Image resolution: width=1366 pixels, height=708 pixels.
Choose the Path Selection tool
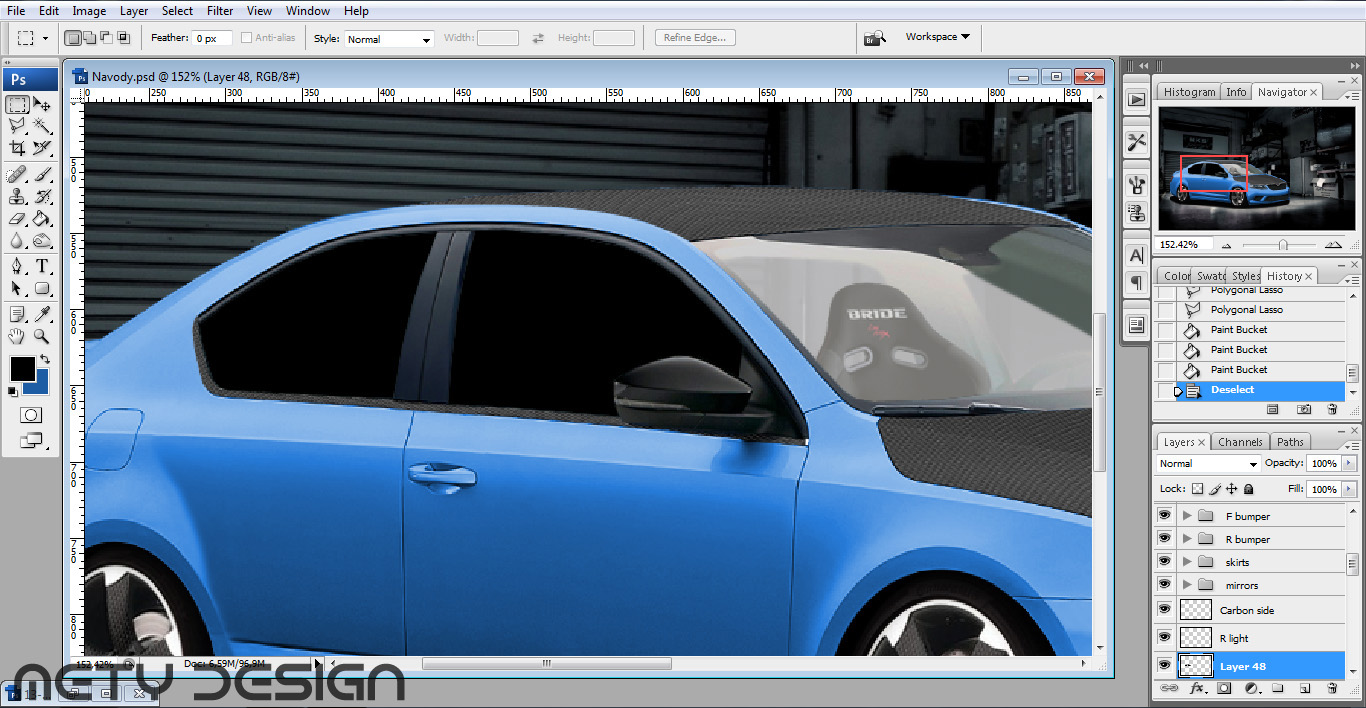17,289
